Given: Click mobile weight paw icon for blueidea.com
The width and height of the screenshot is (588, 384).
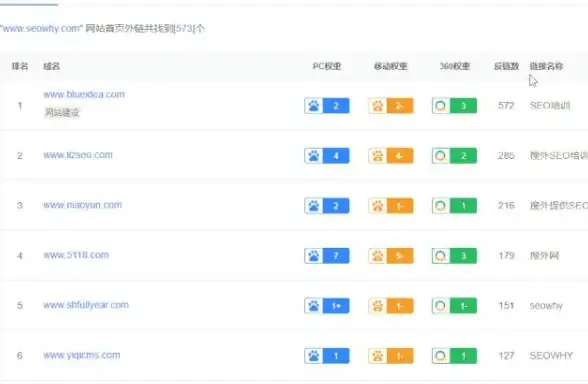Looking at the screenshot, I should [378, 106].
